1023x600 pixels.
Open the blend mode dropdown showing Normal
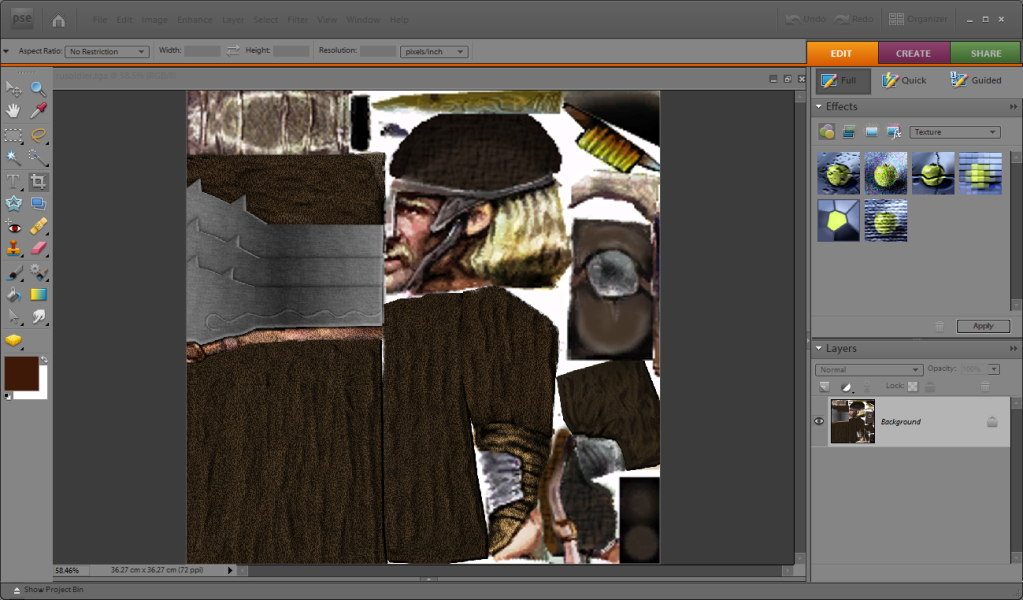pos(868,369)
